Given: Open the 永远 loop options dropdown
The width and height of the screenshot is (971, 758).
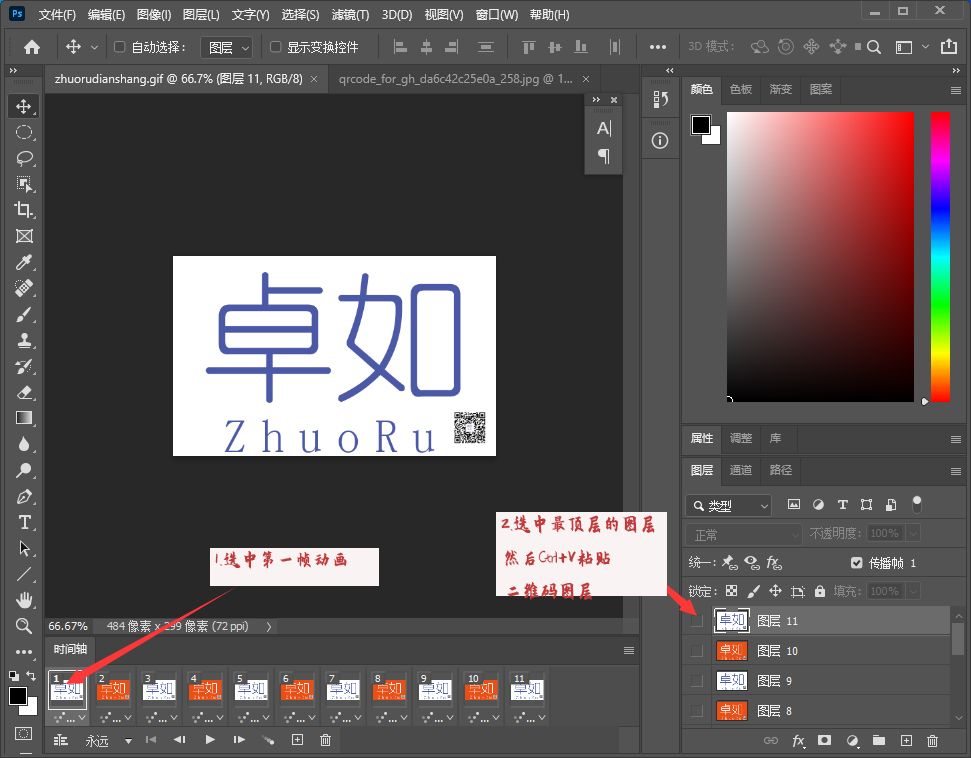Looking at the screenshot, I should (110, 739).
